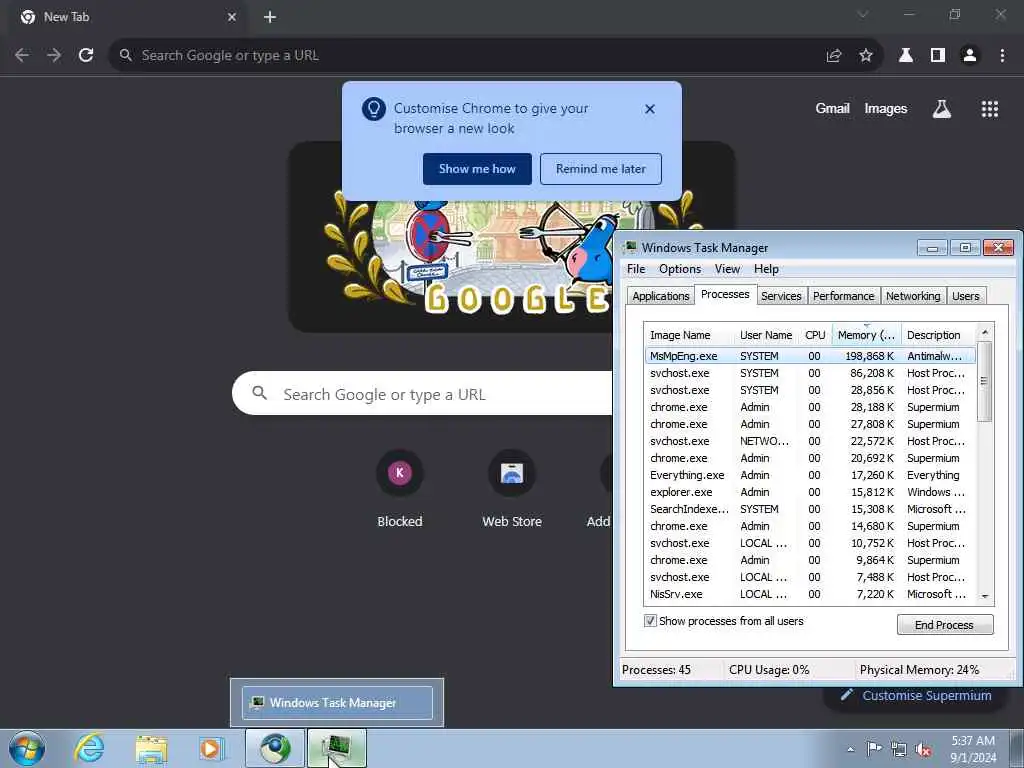Open network status tray icon

pyautogui.click(x=899, y=749)
